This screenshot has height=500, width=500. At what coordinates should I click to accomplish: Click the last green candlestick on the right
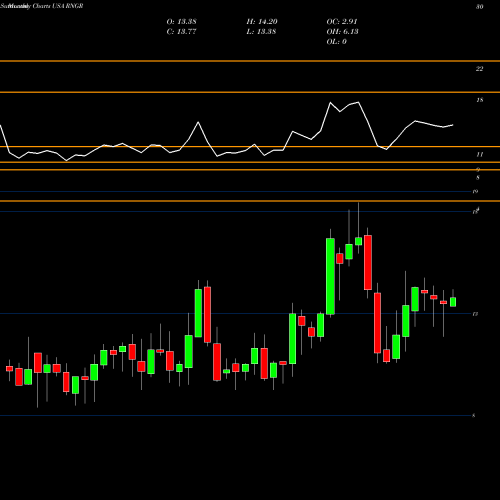coord(453,302)
